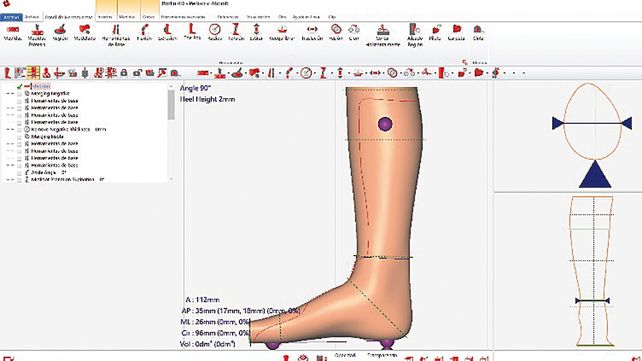The height and width of the screenshot is (361, 642).
Task: Click the left blue arrowhead on the cross-section width line
Action: (557, 123)
